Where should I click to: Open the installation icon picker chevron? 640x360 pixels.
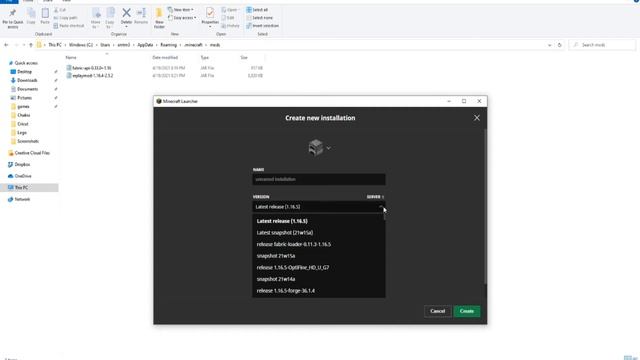329,148
